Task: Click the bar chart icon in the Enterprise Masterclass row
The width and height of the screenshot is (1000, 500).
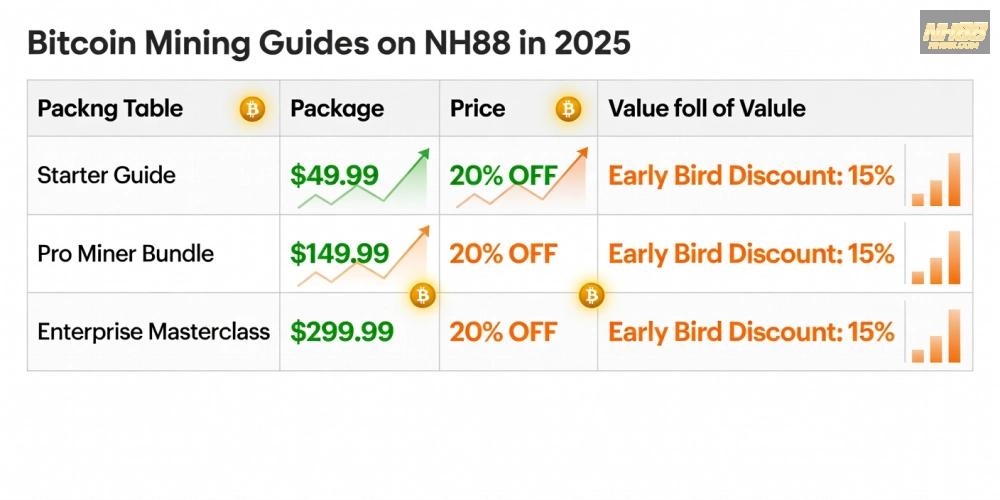Action: coord(936,336)
